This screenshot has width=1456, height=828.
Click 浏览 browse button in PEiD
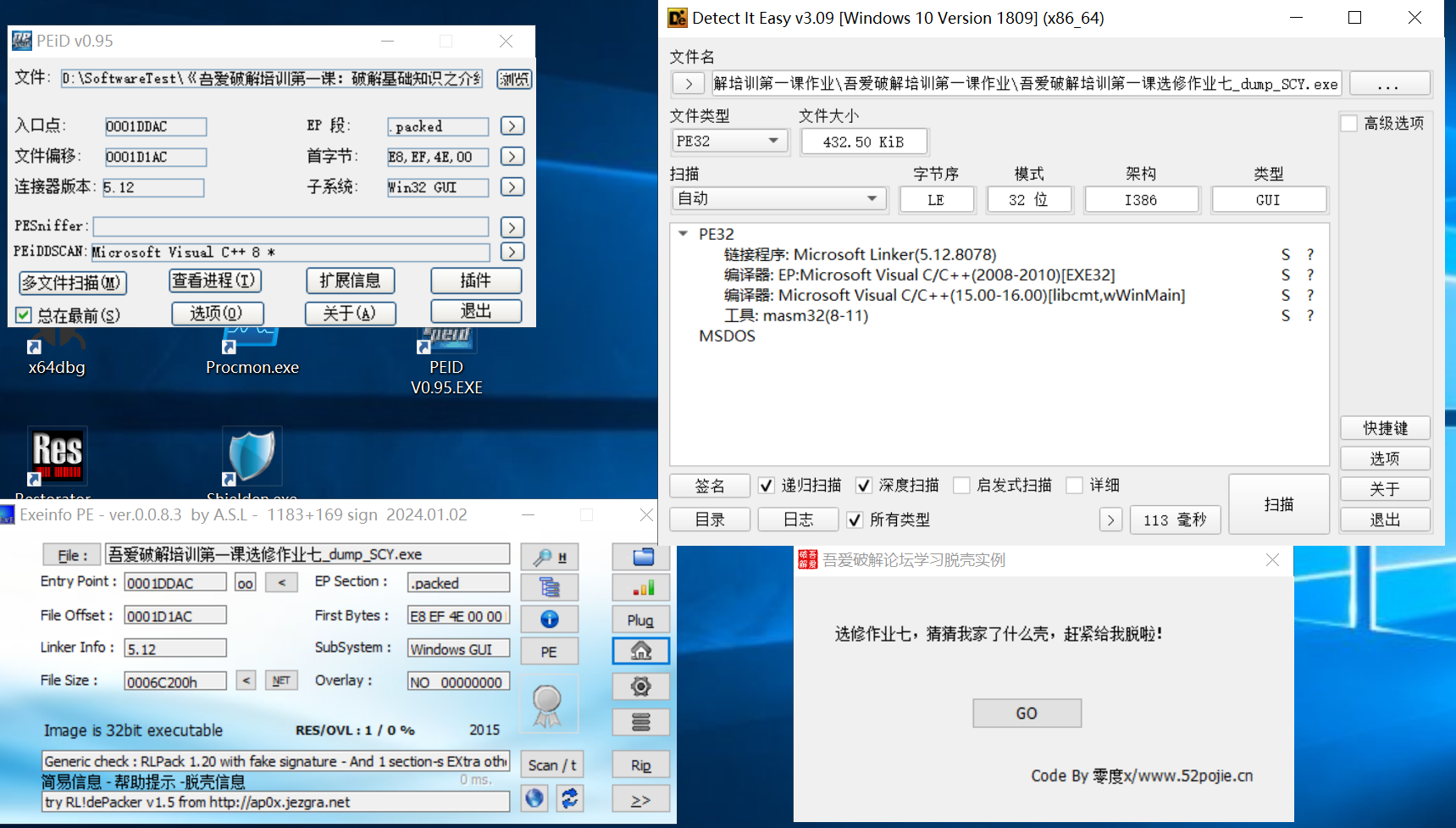pyautogui.click(x=514, y=79)
